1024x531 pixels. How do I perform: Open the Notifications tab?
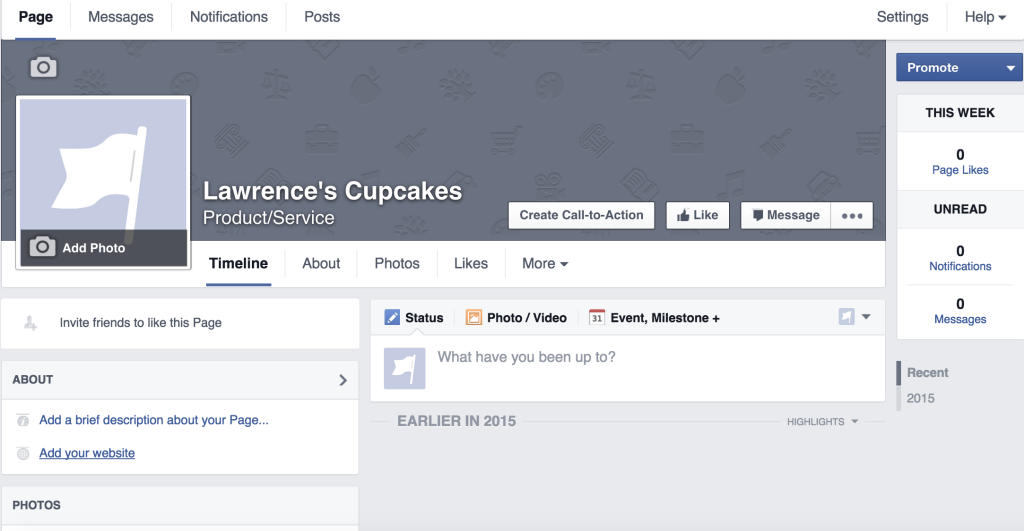tap(229, 17)
